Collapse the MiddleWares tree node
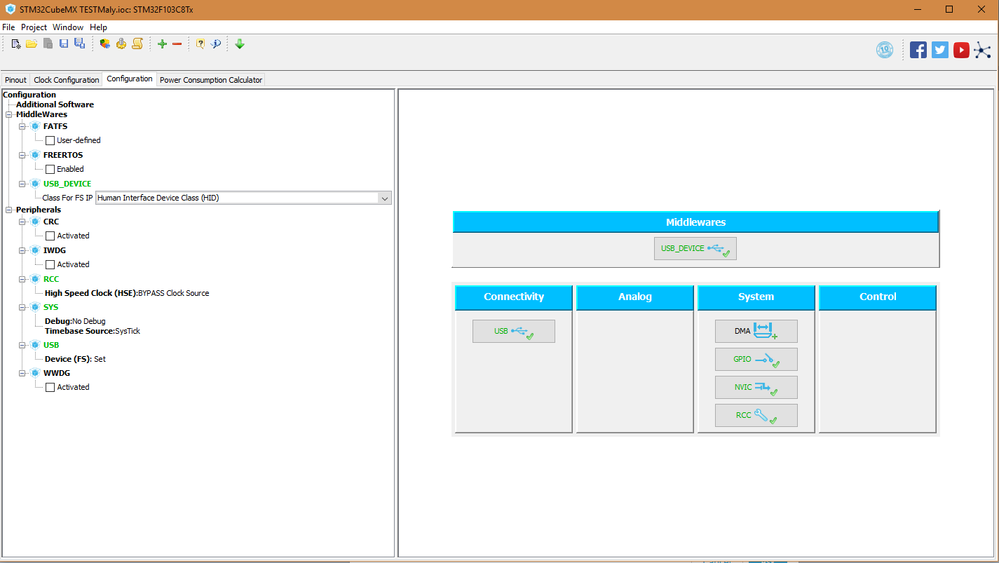This screenshot has height=563, width=999. click(9, 115)
